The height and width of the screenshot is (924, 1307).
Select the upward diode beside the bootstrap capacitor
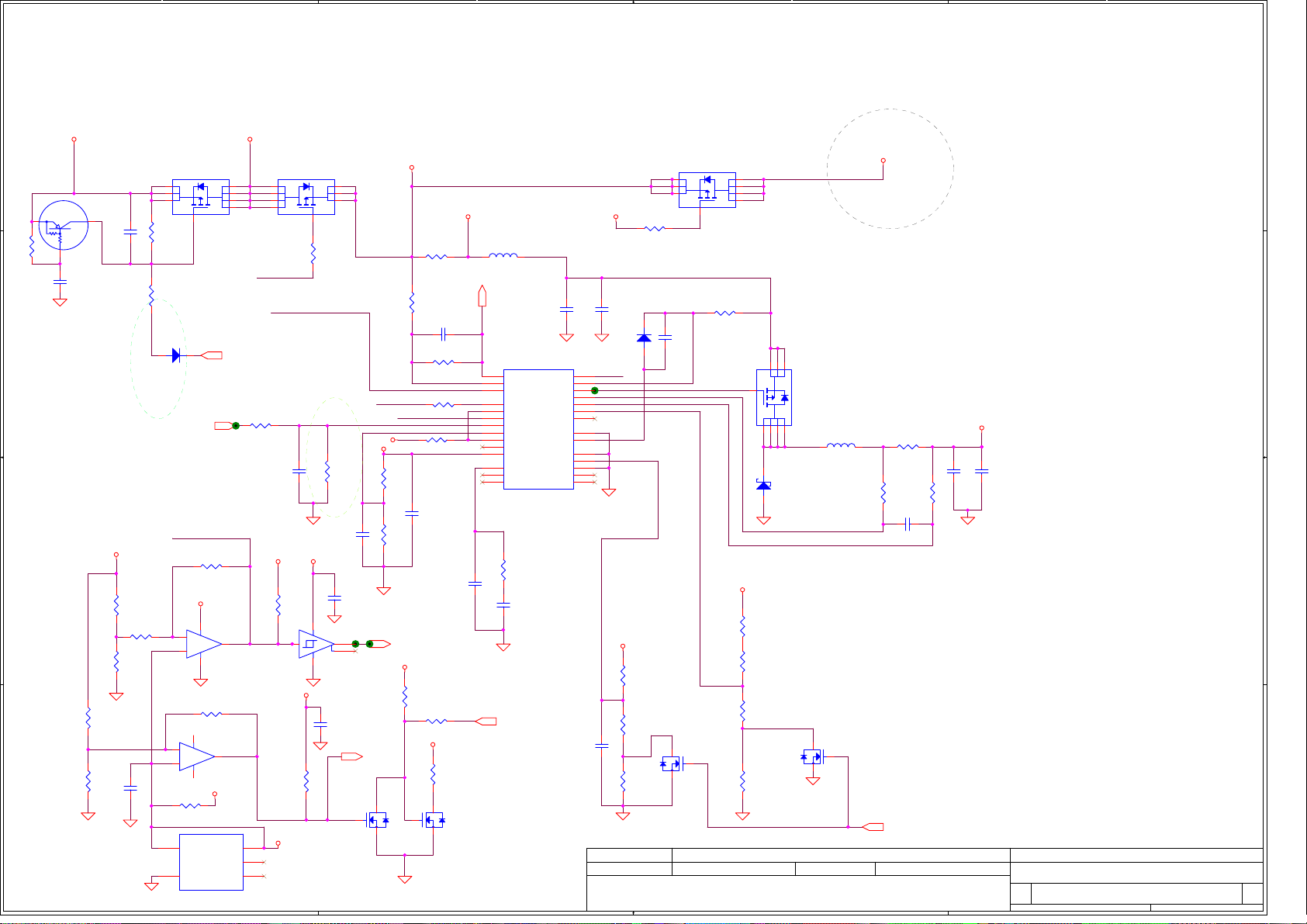[x=644, y=337]
